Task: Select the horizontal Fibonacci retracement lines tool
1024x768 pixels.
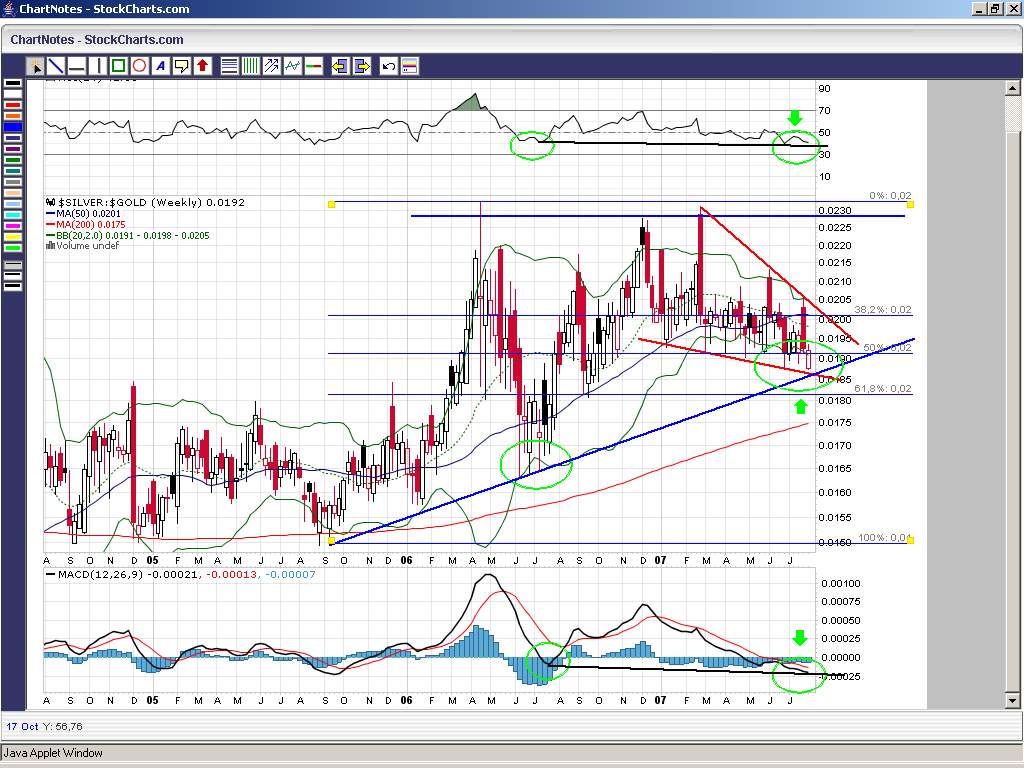Action: tap(230, 67)
